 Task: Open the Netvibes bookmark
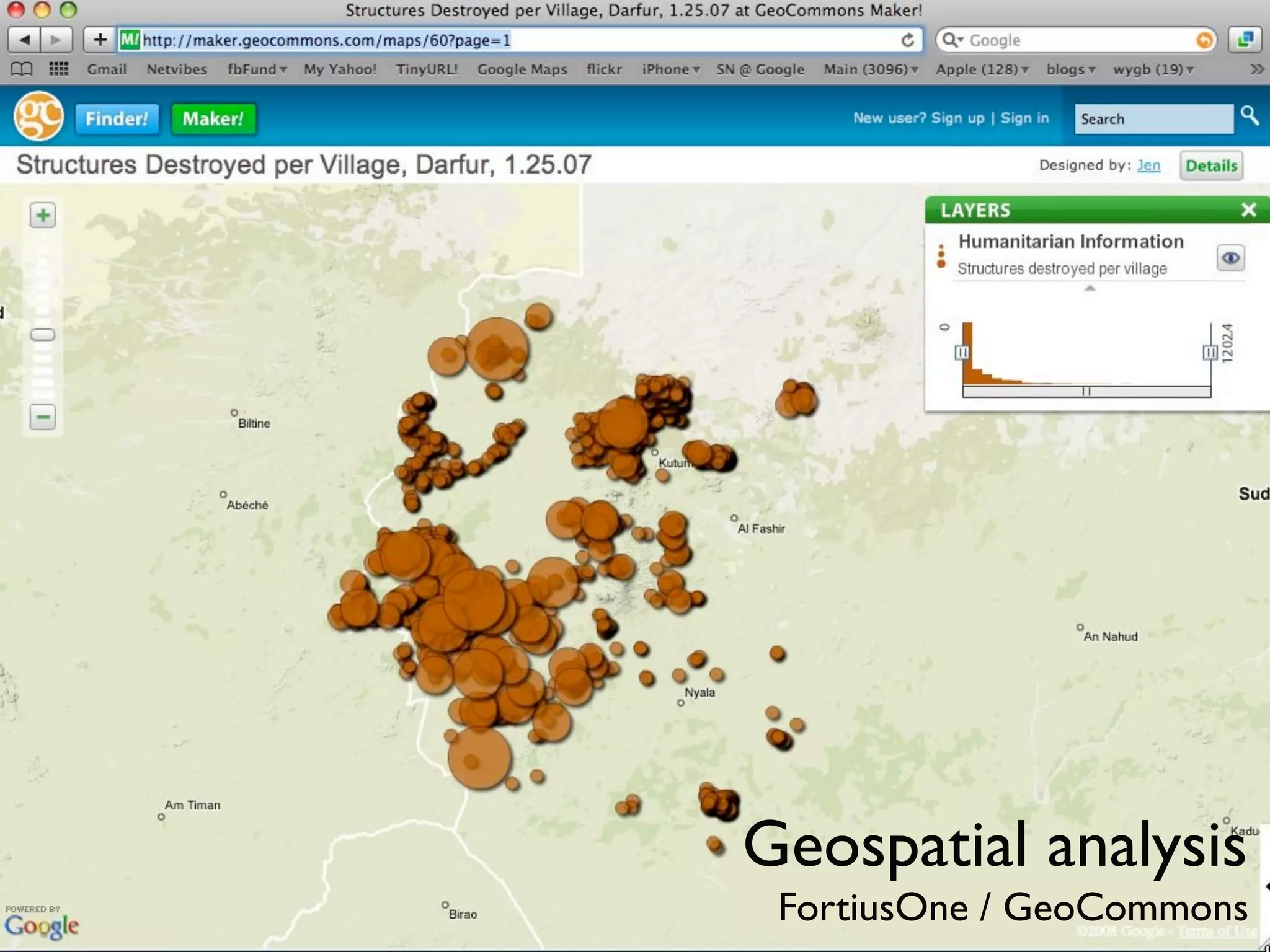tap(177, 69)
